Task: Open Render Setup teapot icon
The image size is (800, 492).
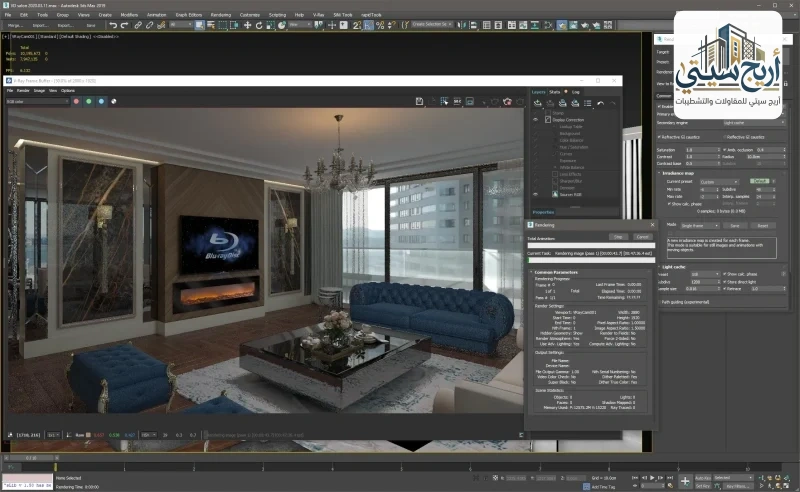Action: coord(562,25)
